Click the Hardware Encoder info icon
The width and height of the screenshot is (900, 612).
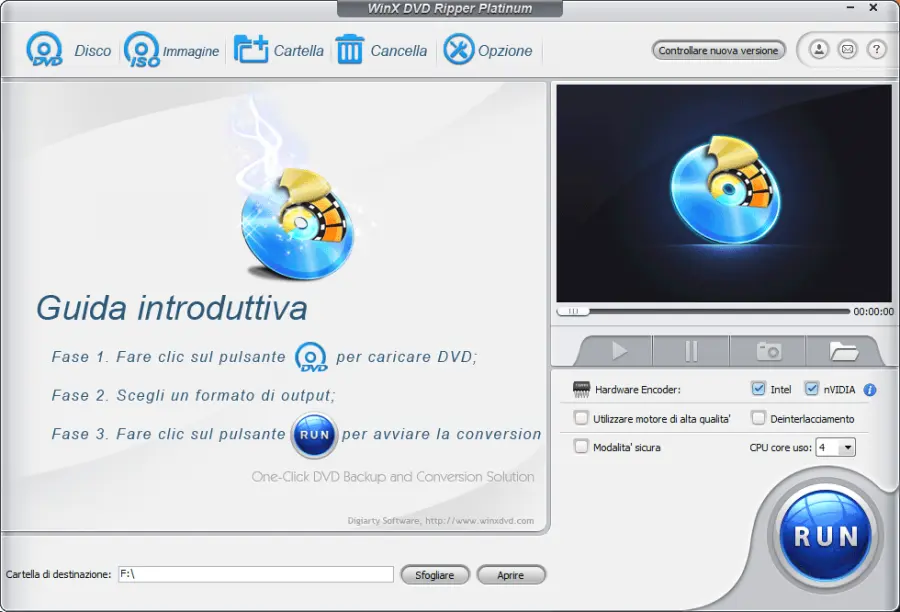click(x=869, y=390)
